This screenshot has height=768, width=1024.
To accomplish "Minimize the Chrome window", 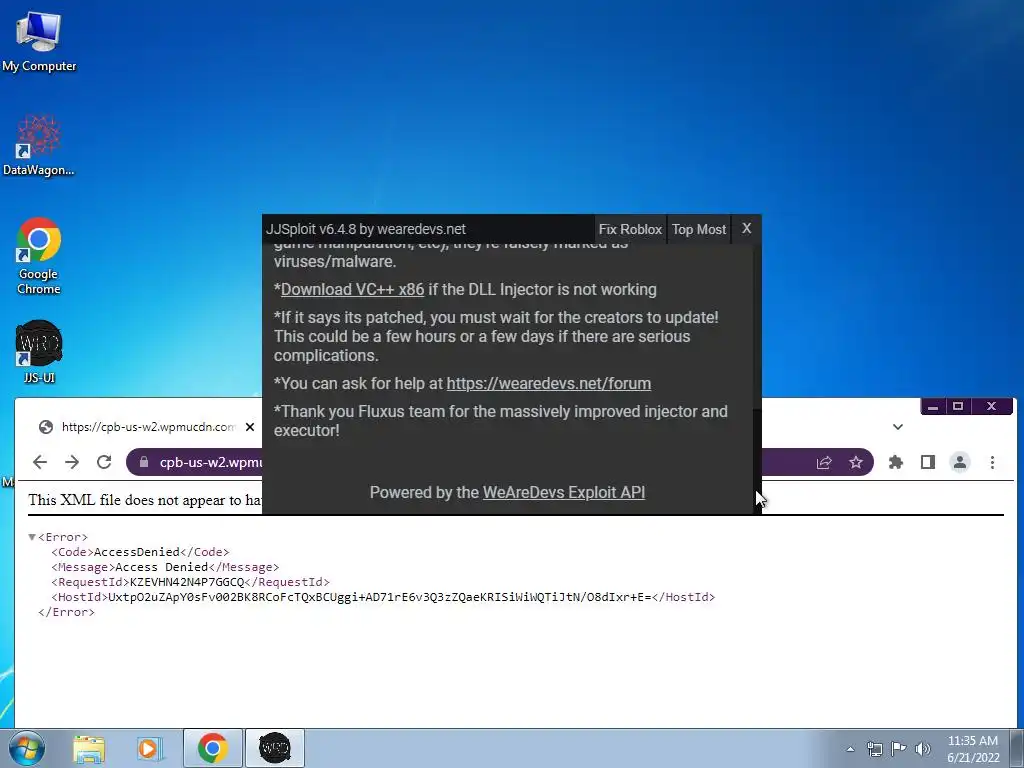I will click(x=933, y=406).
